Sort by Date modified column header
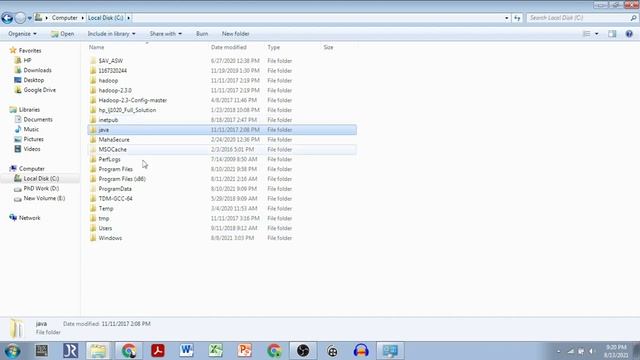 coord(229,47)
